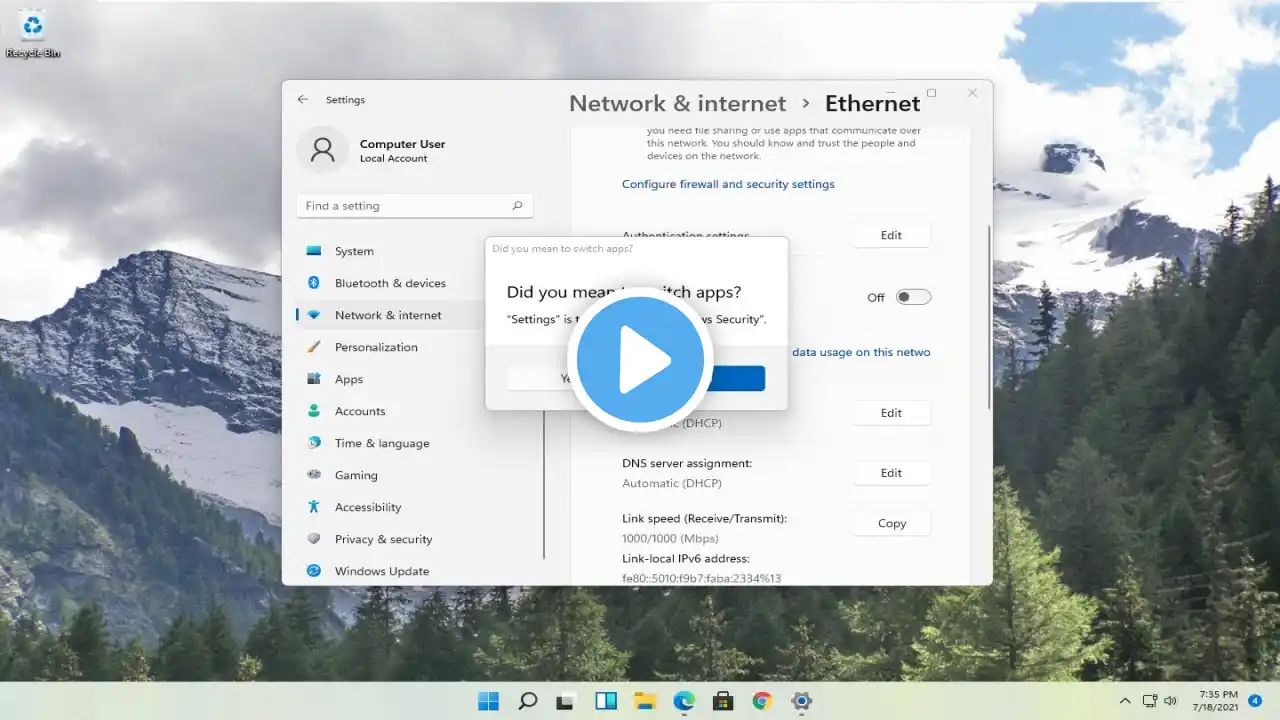Image resolution: width=1280 pixels, height=720 pixels.
Task: Click the Bluetooth & devices icon
Action: click(x=314, y=283)
